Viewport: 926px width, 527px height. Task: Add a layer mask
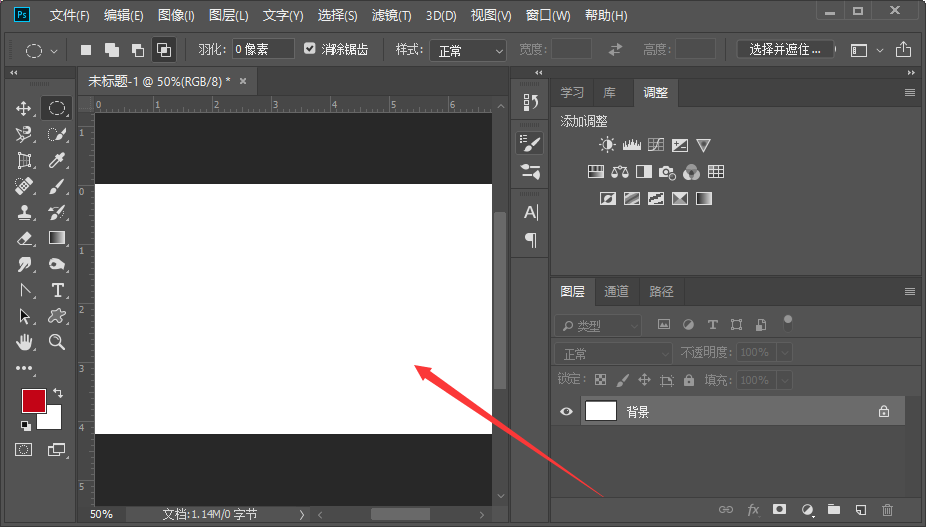(780, 509)
